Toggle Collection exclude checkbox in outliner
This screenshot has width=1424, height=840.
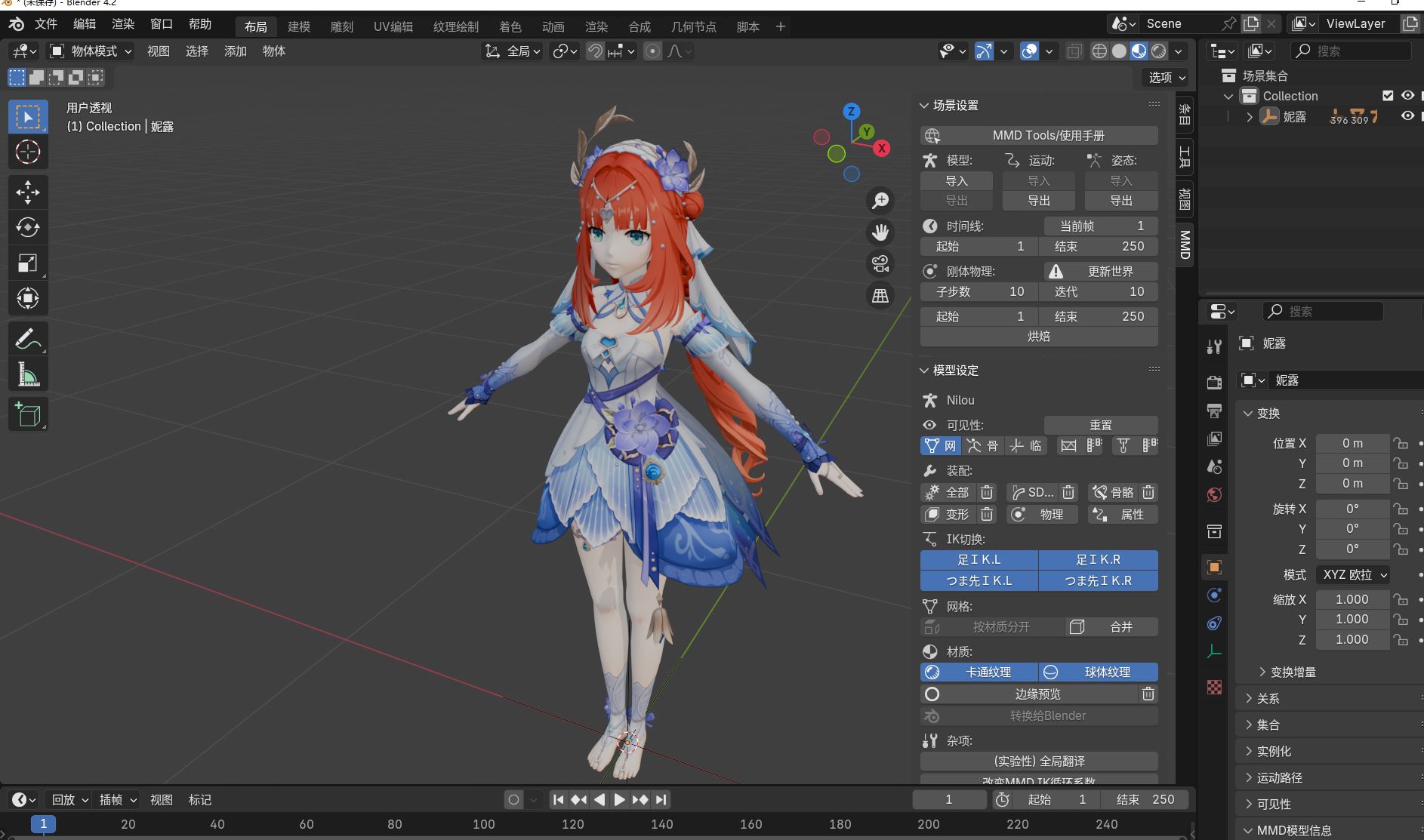tap(1388, 96)
